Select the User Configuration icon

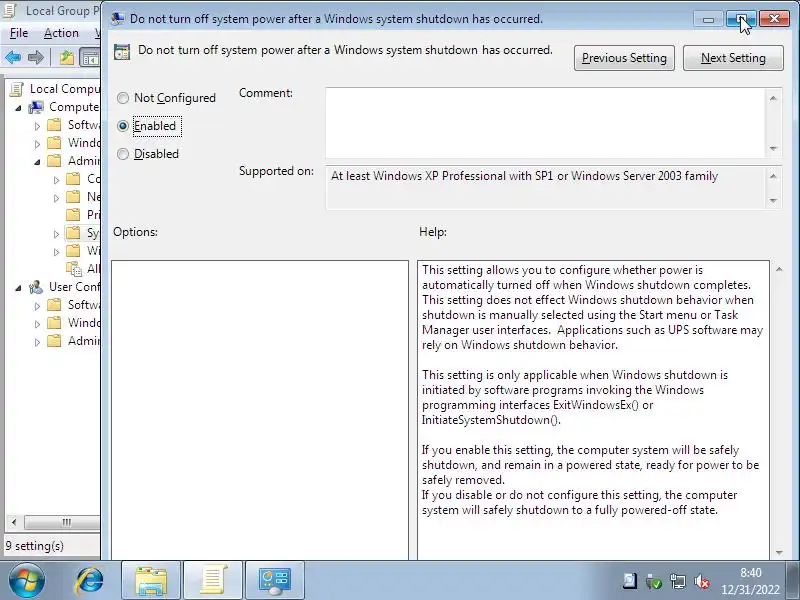point(36,287)
